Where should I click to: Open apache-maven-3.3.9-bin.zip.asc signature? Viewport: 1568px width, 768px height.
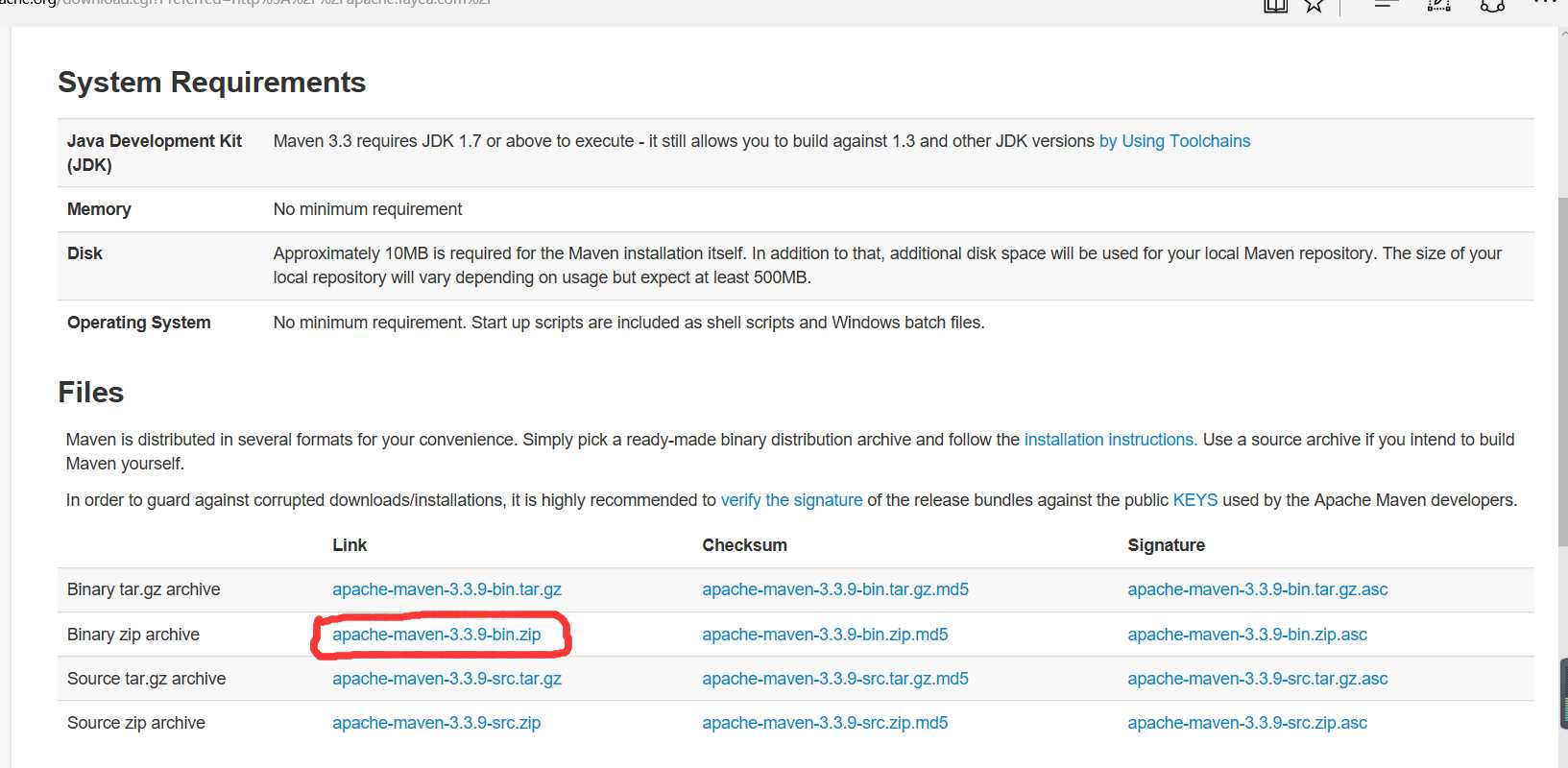coord(1247,635)
